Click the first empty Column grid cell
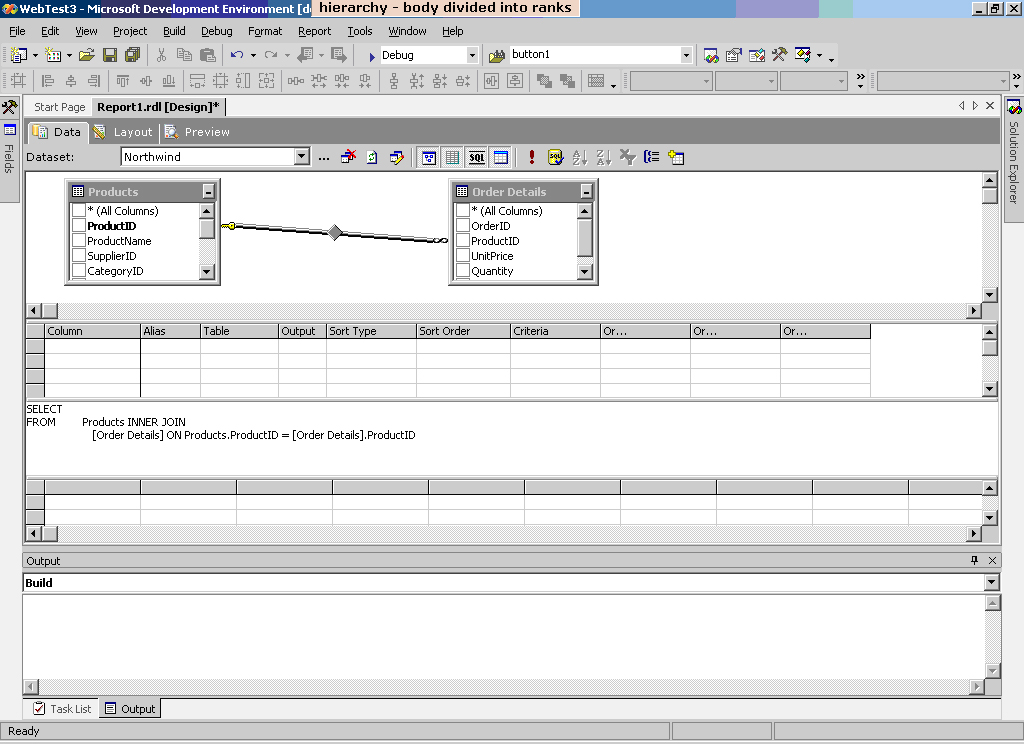Viewport: 1024px width, 744px height. pyautogui.click(x=92, y=346)
